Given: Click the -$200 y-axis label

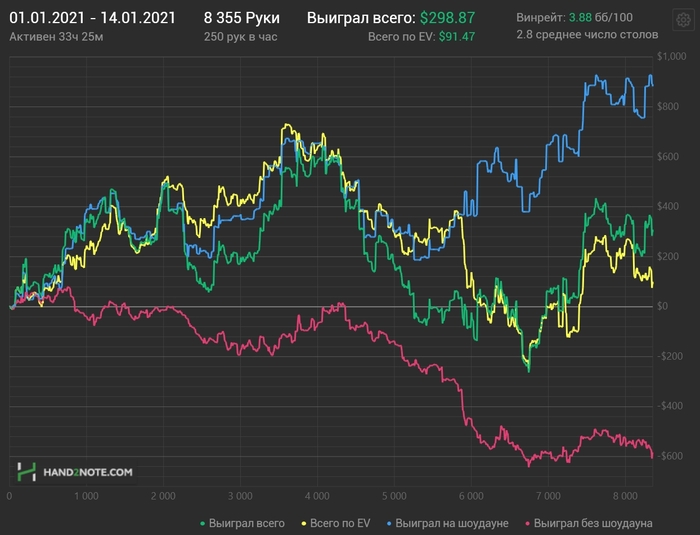Looking at the screenshot, I should [x=670, y=356].
